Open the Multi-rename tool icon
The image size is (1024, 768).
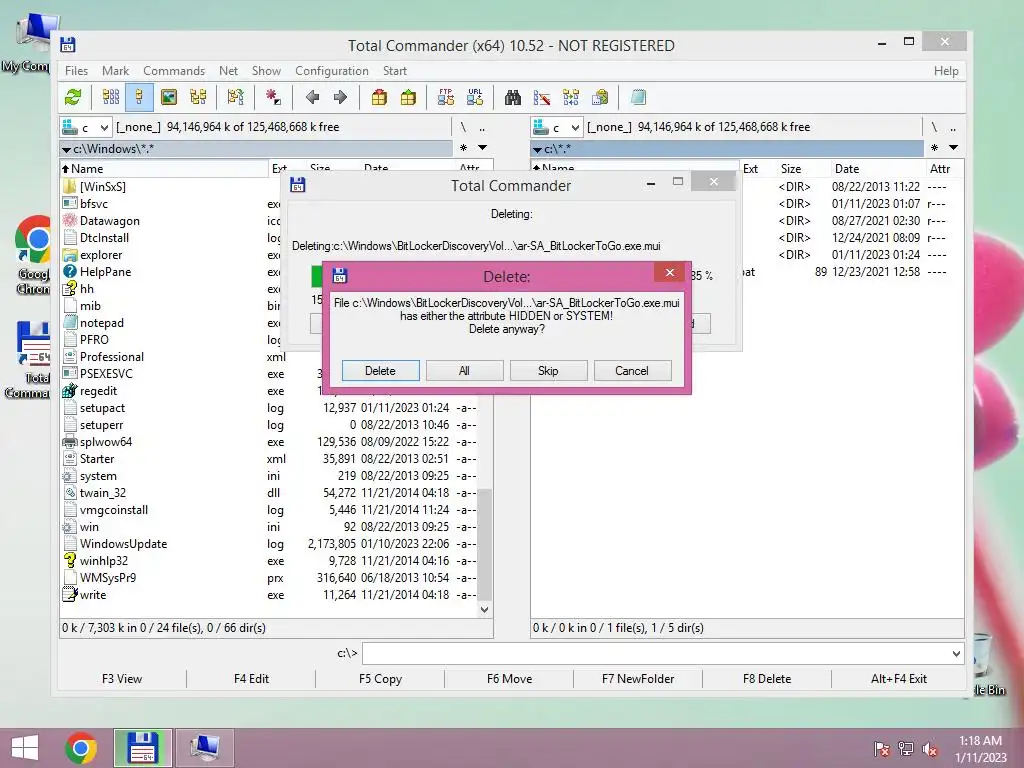pyautogui.click(x=541, y=98)
